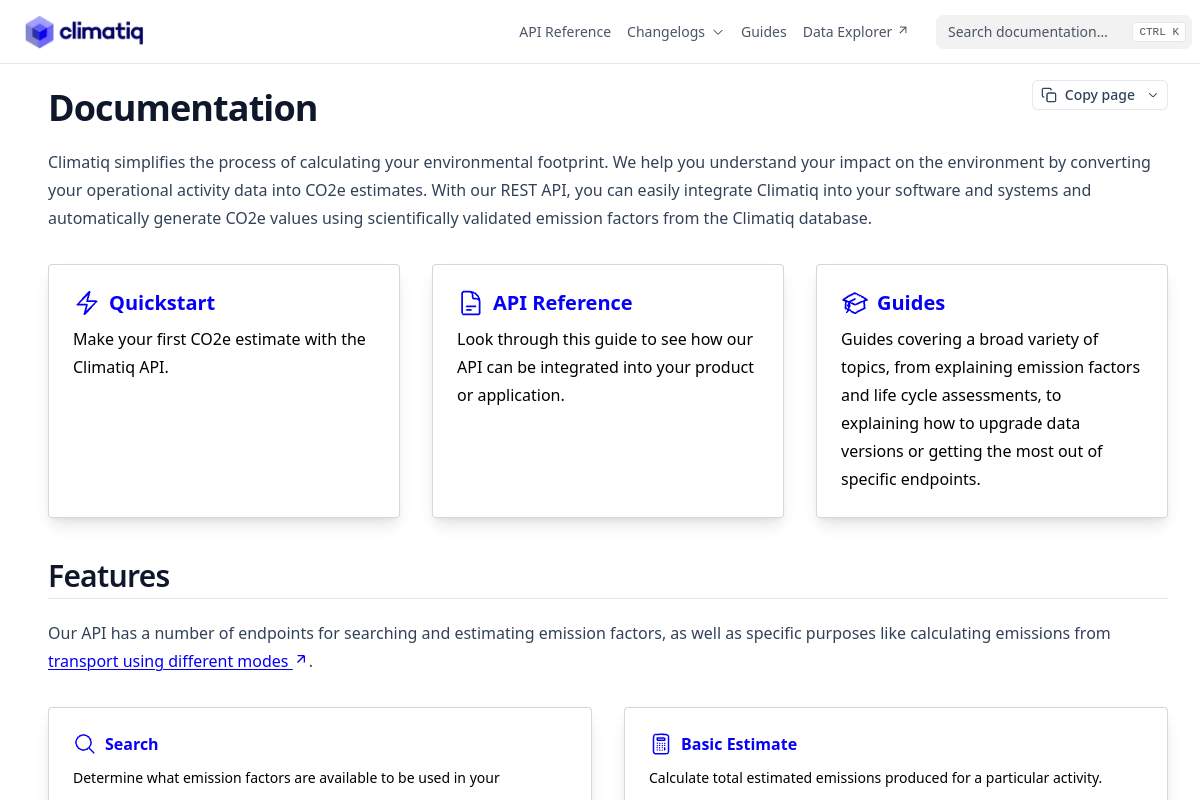This screenshot has width=1200, height=800.
Task: Click the Guides graduation cap icon
Action: coord(854,303)
